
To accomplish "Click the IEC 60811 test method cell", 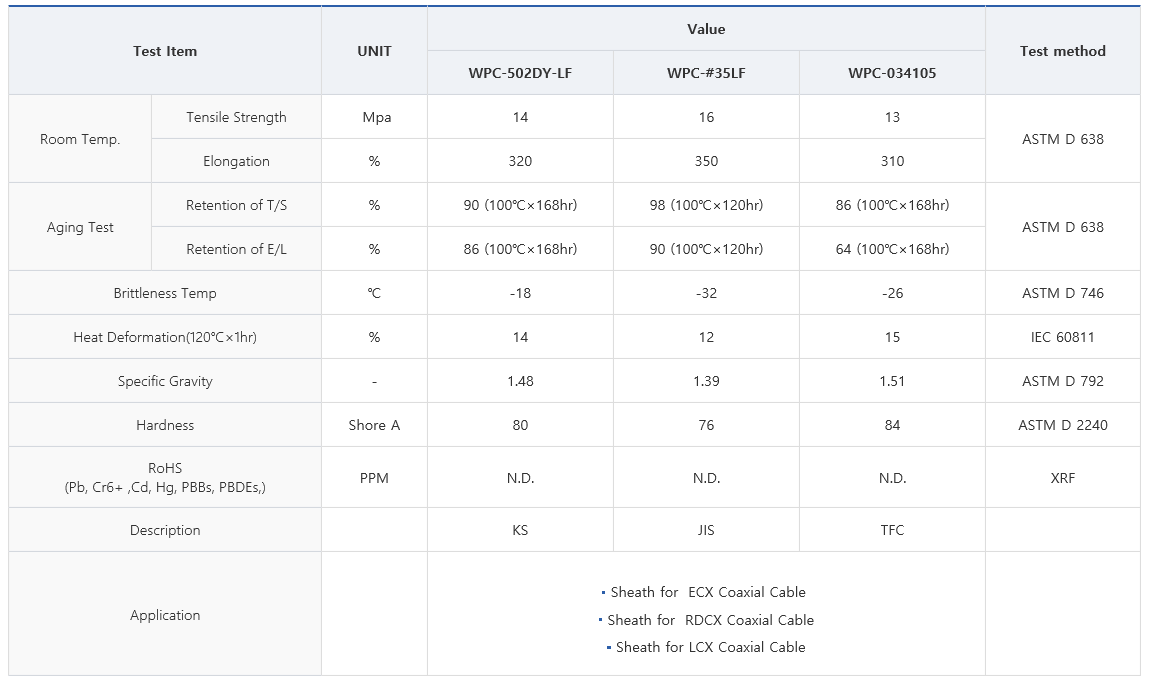I will (1063, 337).
